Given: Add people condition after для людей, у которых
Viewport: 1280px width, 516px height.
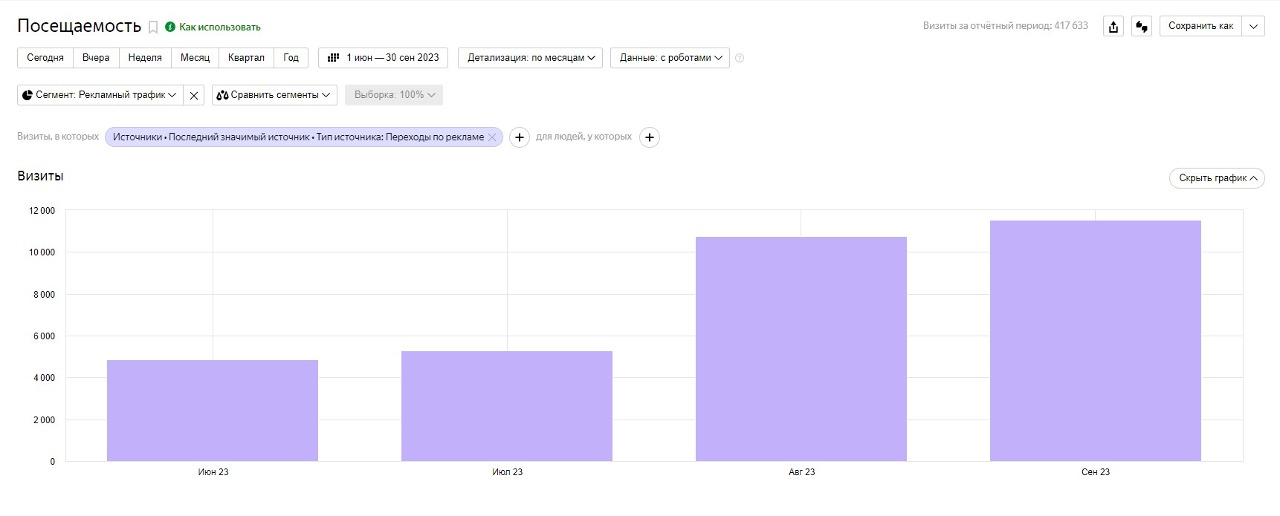Looking at the screenshot, I should 649,137.
